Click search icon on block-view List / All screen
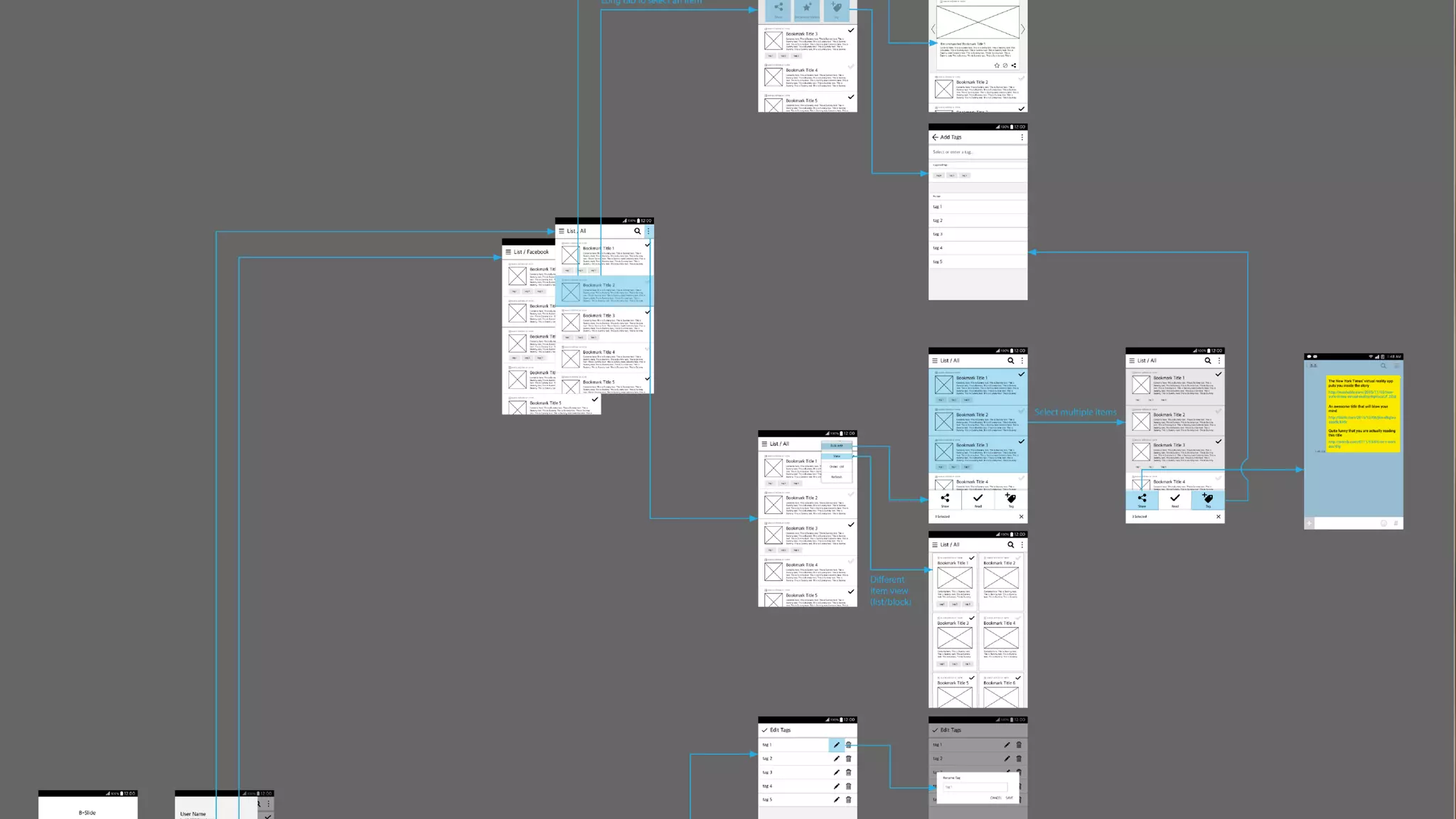This screenshot has height=819, width=1456. [1010, 545]
